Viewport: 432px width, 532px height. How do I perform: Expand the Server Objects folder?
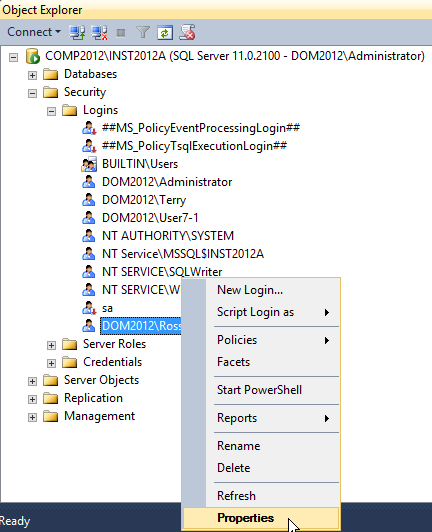tap(32, 381)
